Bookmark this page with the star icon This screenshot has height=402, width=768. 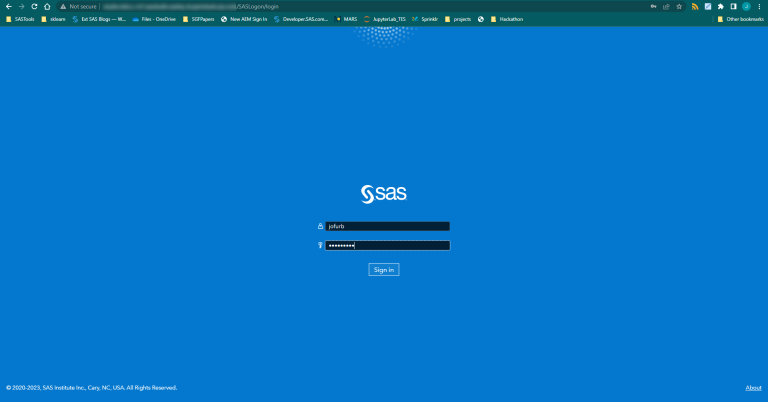679,6
